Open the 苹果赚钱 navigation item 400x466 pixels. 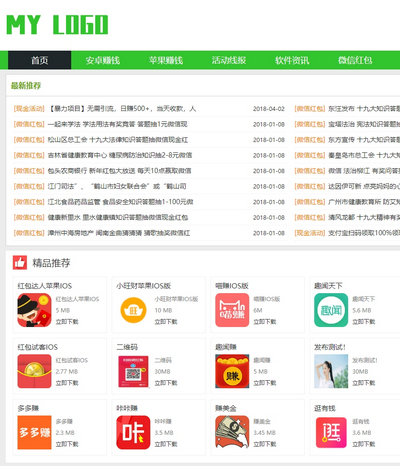[x=166, y=60]
